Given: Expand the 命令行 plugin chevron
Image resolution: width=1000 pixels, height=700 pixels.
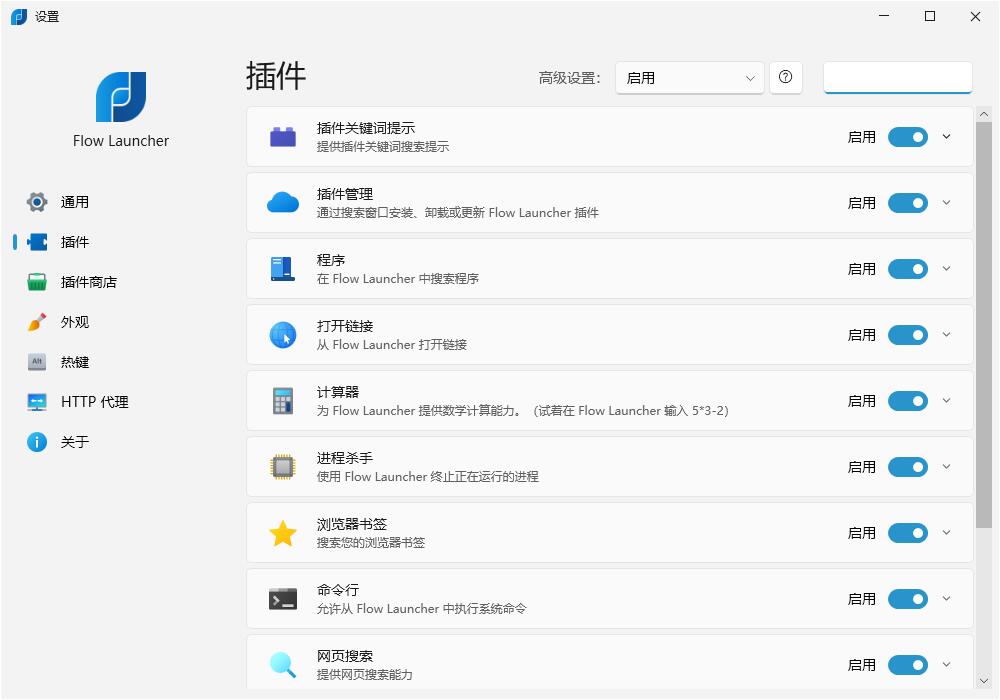Looking at the screenshot, I should 946,599.
